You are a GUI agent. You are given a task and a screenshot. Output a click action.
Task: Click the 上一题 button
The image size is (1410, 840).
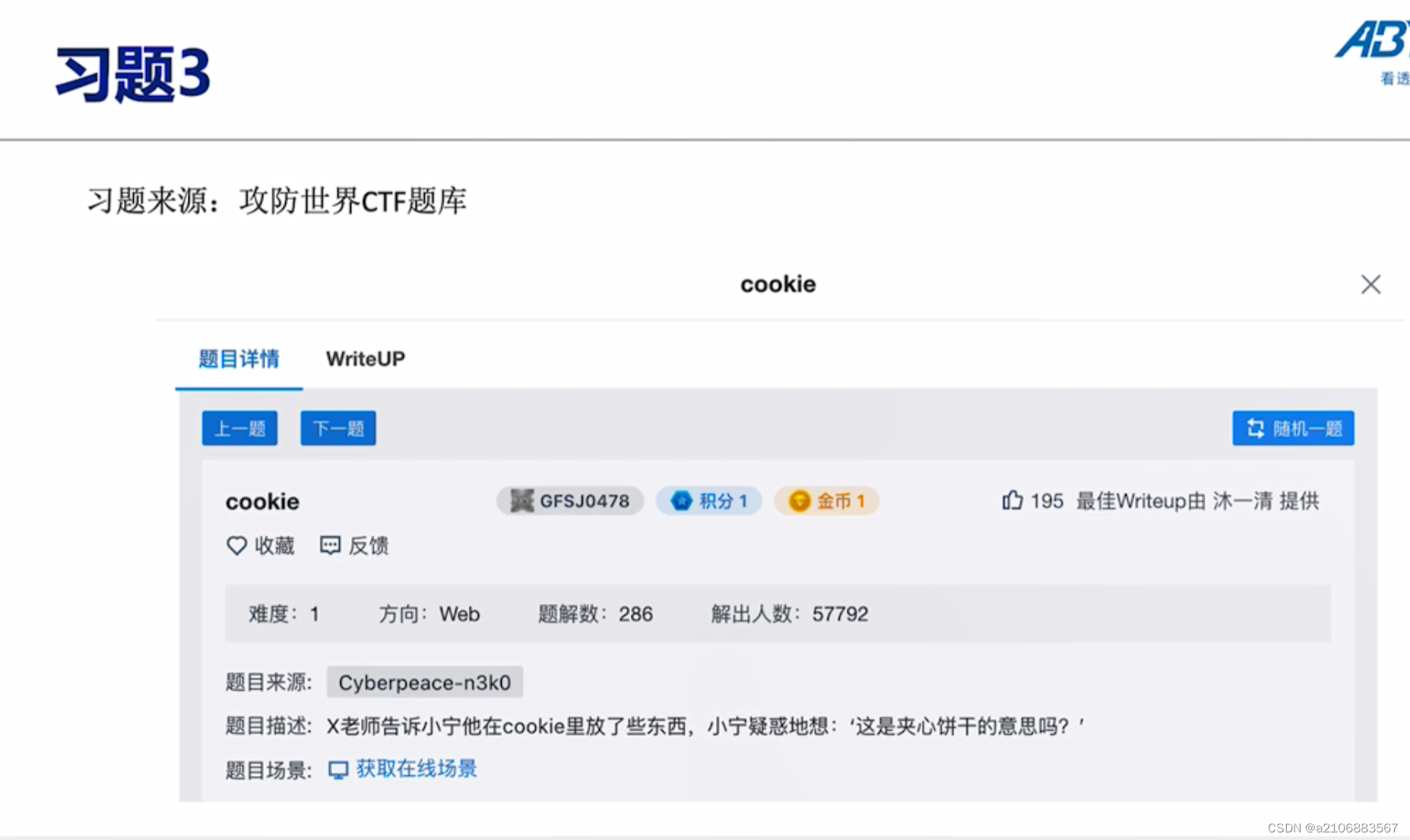[239, 428]
